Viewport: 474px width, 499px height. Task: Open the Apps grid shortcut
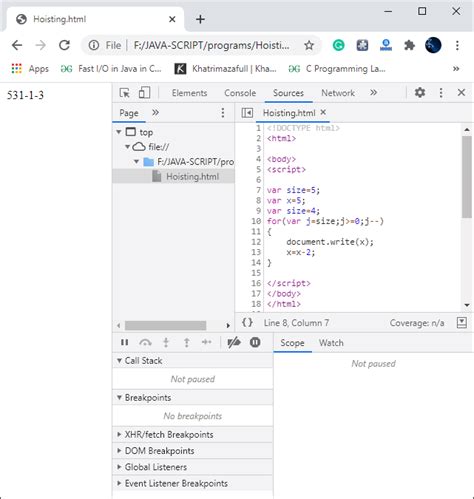point(30,69)
